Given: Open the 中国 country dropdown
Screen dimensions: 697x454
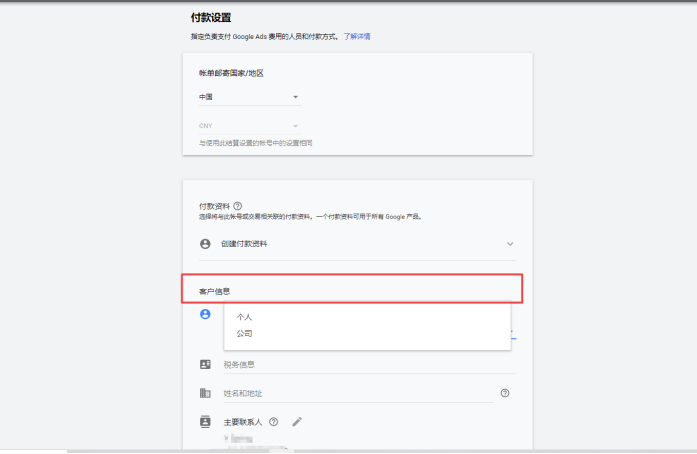Looking at the screenshot, I should [x=250, y=97].
